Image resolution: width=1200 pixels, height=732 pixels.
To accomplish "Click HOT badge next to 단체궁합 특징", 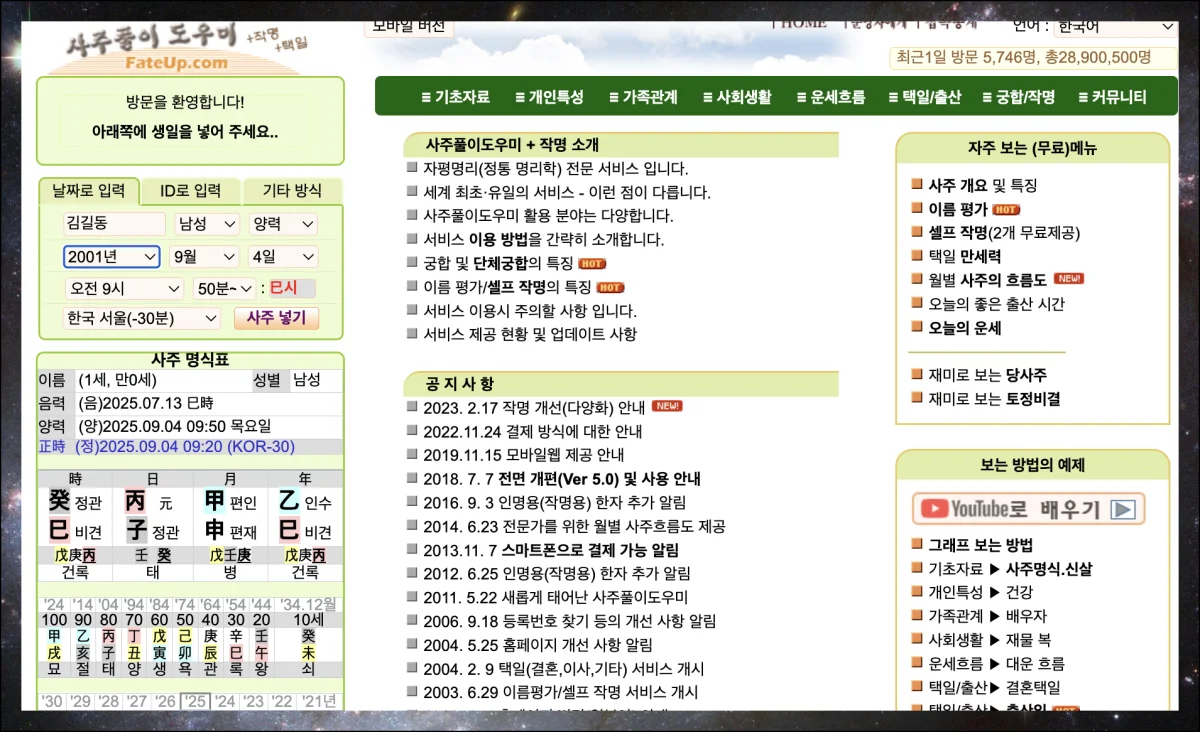I will coord(592,264).
